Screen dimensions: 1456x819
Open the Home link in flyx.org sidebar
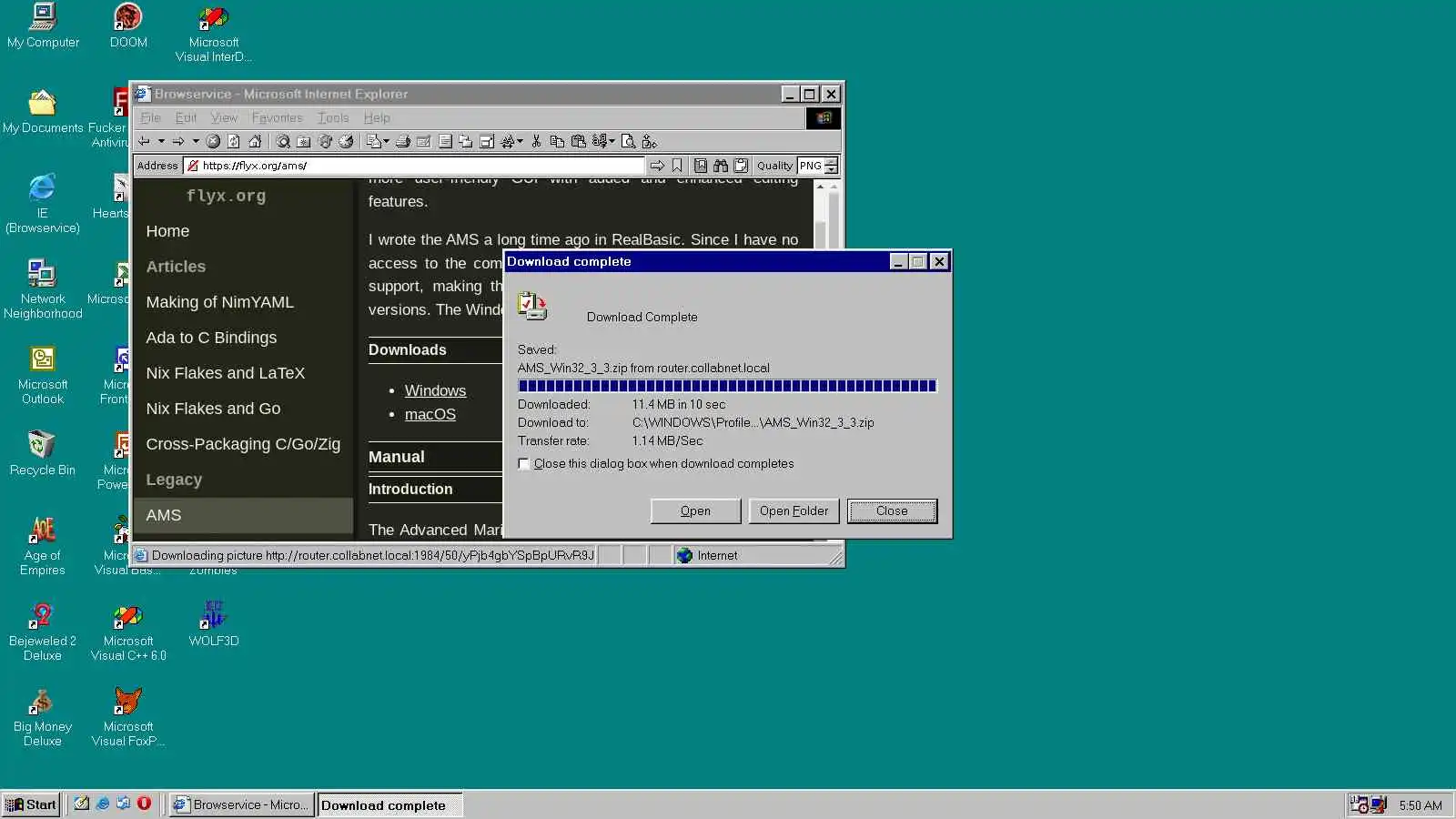pyautogui.click(x=167, y=231)
